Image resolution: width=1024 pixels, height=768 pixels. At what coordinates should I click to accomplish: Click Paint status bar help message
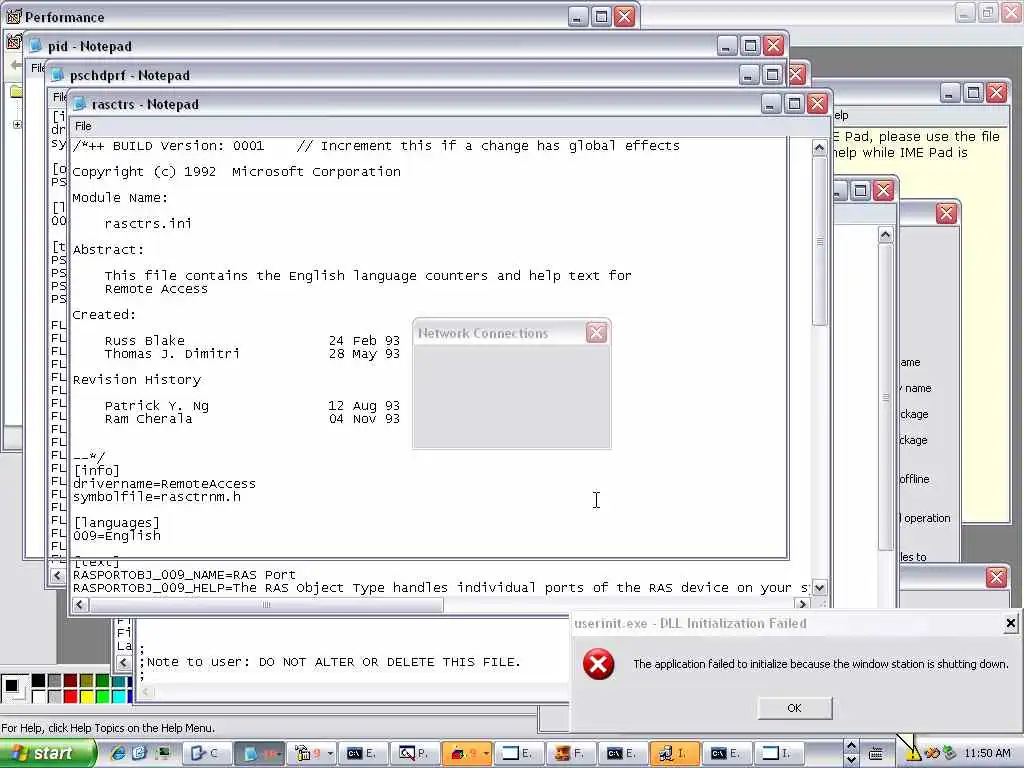coord(108,728)
